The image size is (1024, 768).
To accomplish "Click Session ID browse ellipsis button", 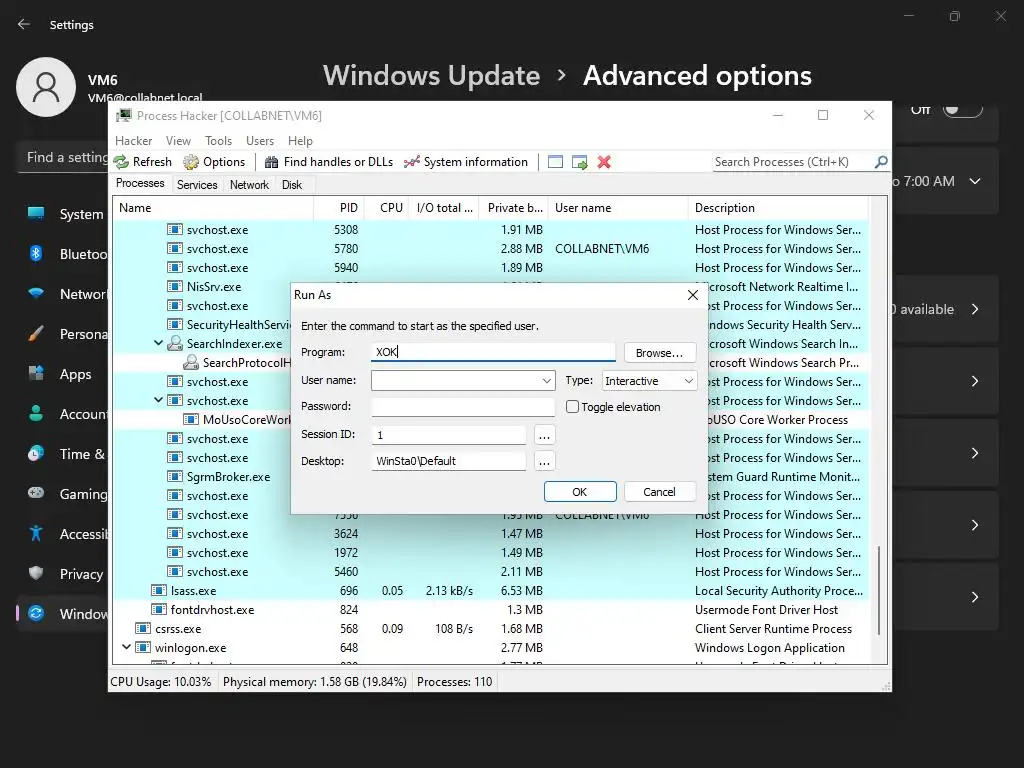I will [x=544, y=435].
